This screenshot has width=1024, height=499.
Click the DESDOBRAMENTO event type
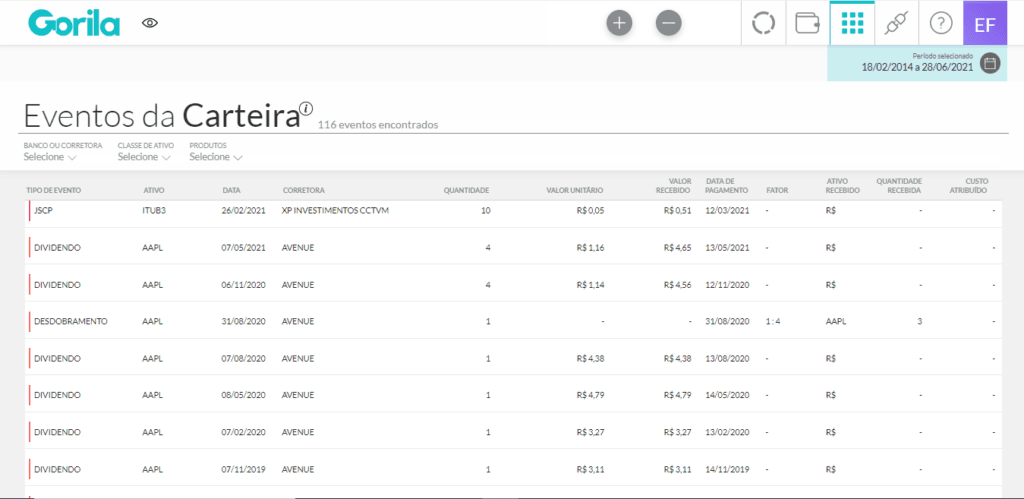[71, 321]
